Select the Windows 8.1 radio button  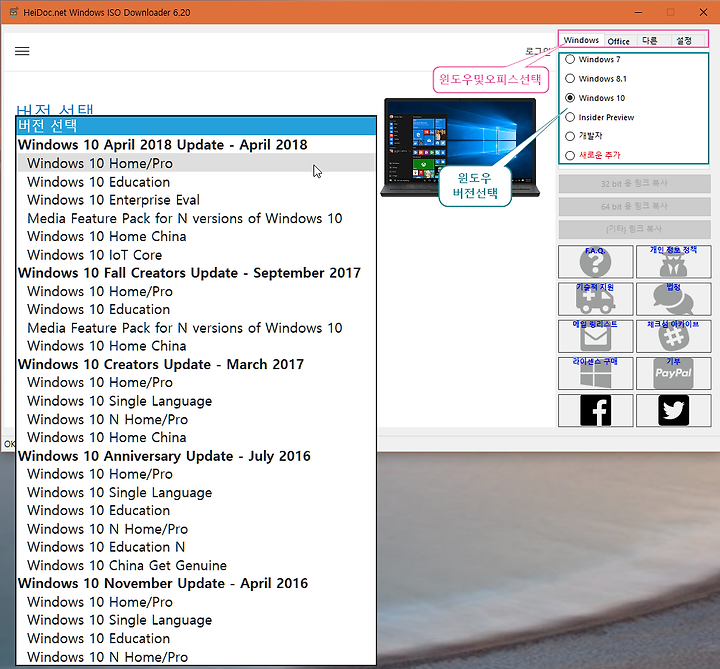(570, 79)
